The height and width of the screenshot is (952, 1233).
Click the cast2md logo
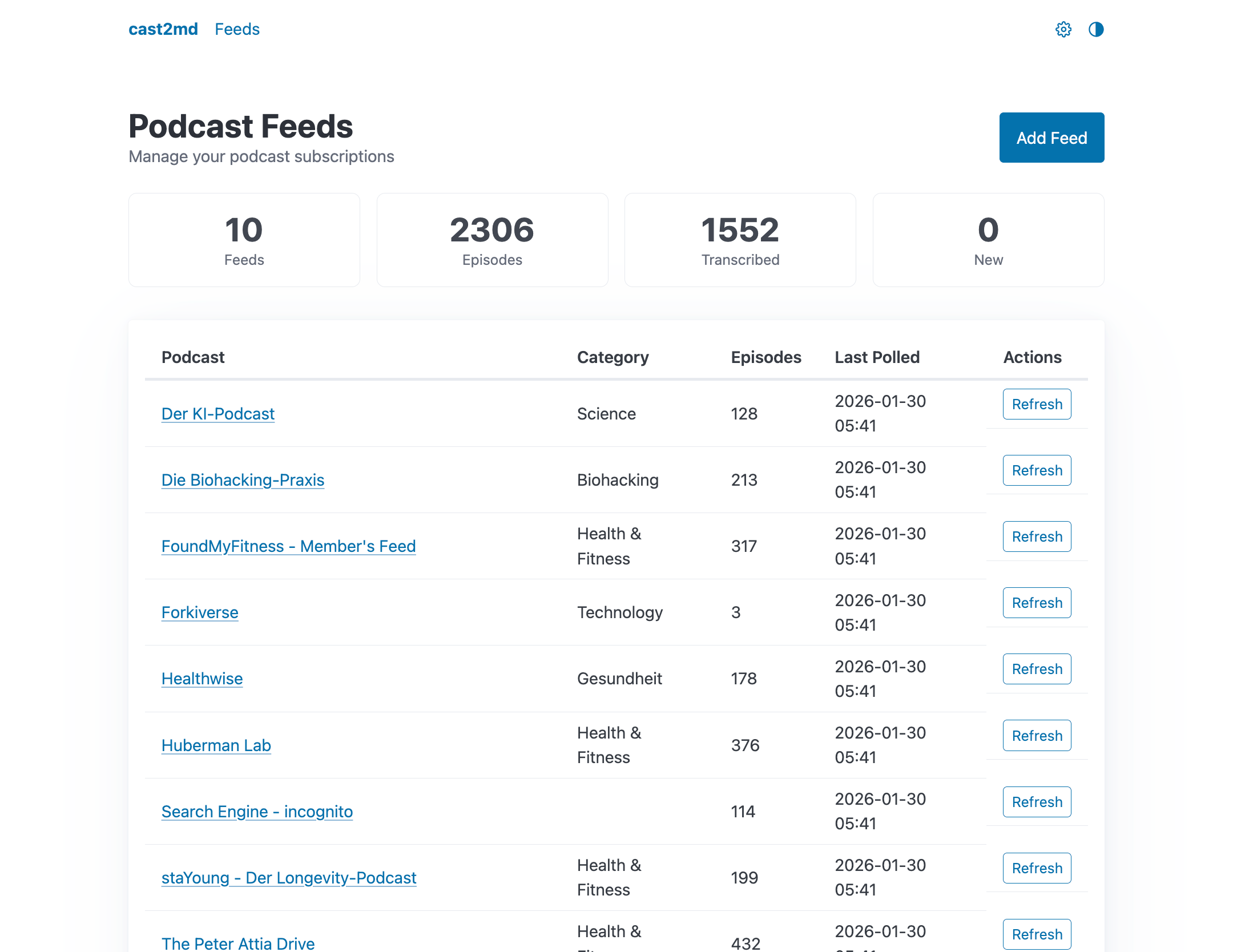pyautogui.click(x=164, y=29)
